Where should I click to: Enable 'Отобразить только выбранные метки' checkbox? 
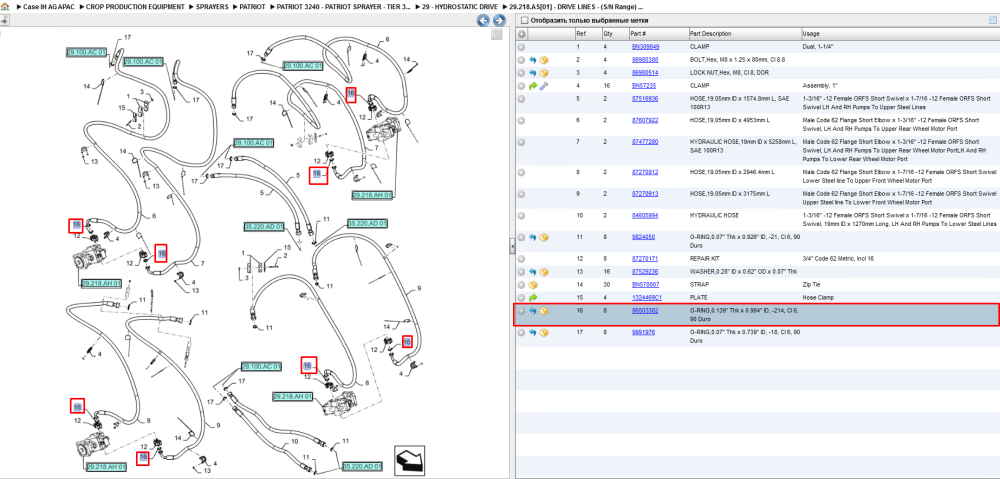[524, 20]
